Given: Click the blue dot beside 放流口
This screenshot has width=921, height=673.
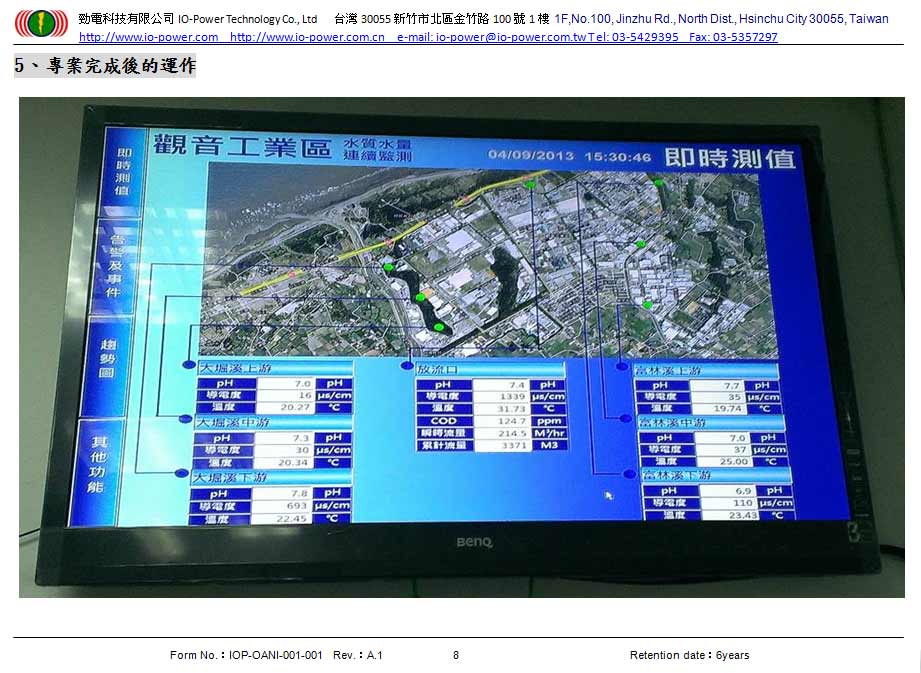Looking at the screenshot, I should [406, 367].
